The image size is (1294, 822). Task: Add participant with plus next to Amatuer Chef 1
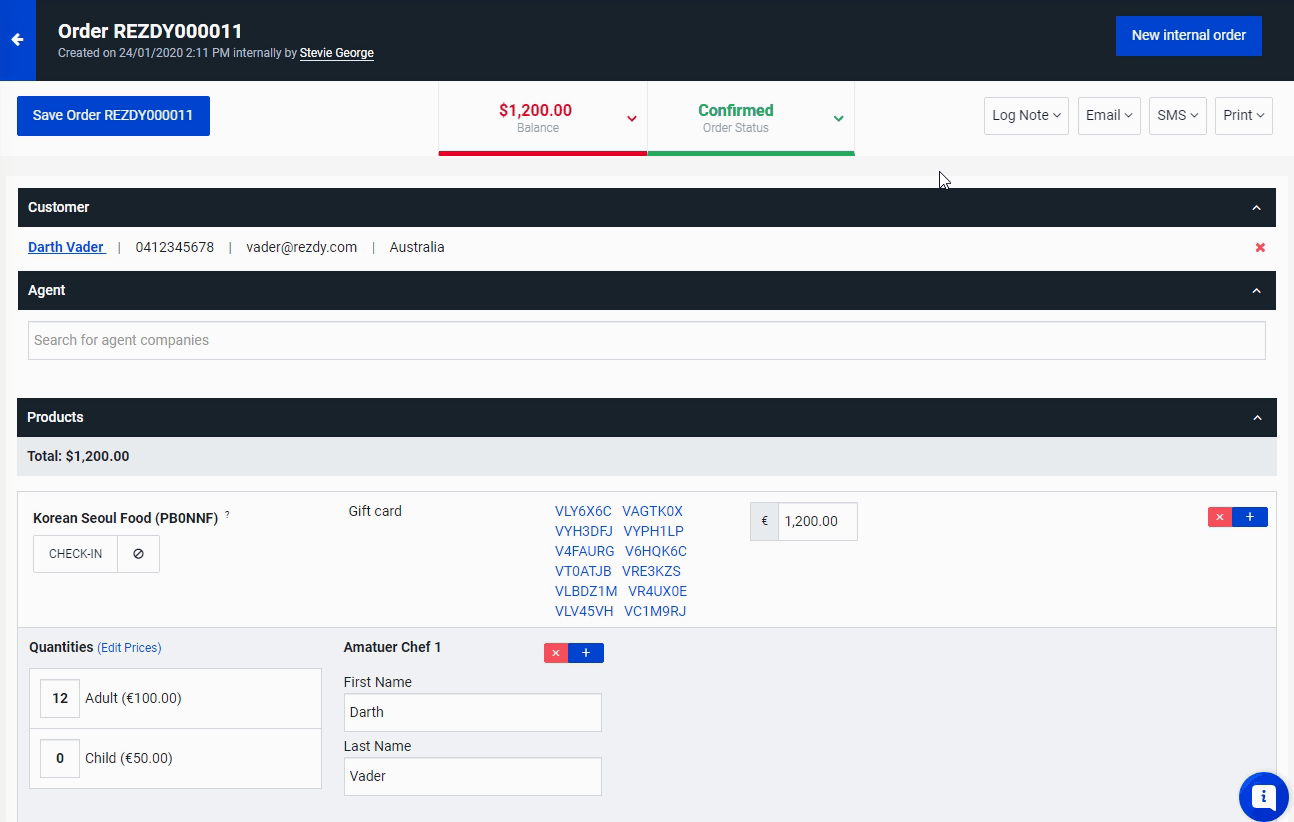(586, 653)
